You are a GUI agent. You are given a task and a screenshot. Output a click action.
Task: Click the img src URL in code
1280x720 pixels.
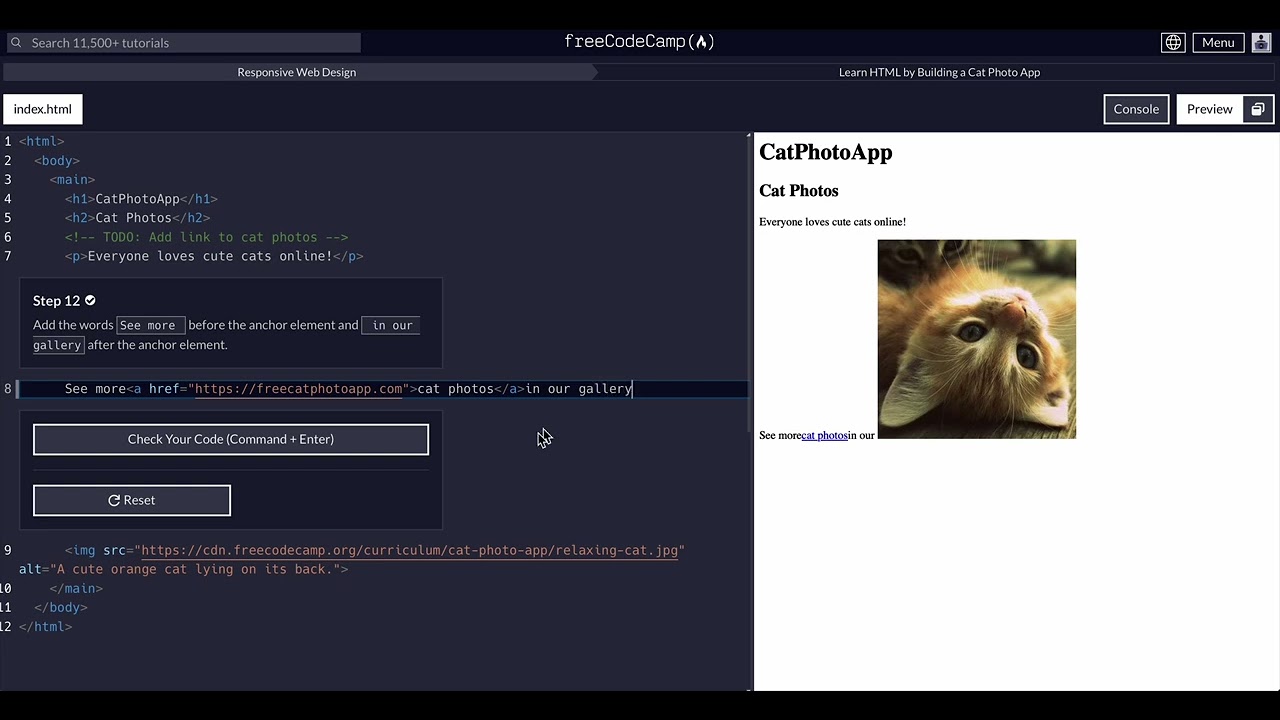(410, 550)
